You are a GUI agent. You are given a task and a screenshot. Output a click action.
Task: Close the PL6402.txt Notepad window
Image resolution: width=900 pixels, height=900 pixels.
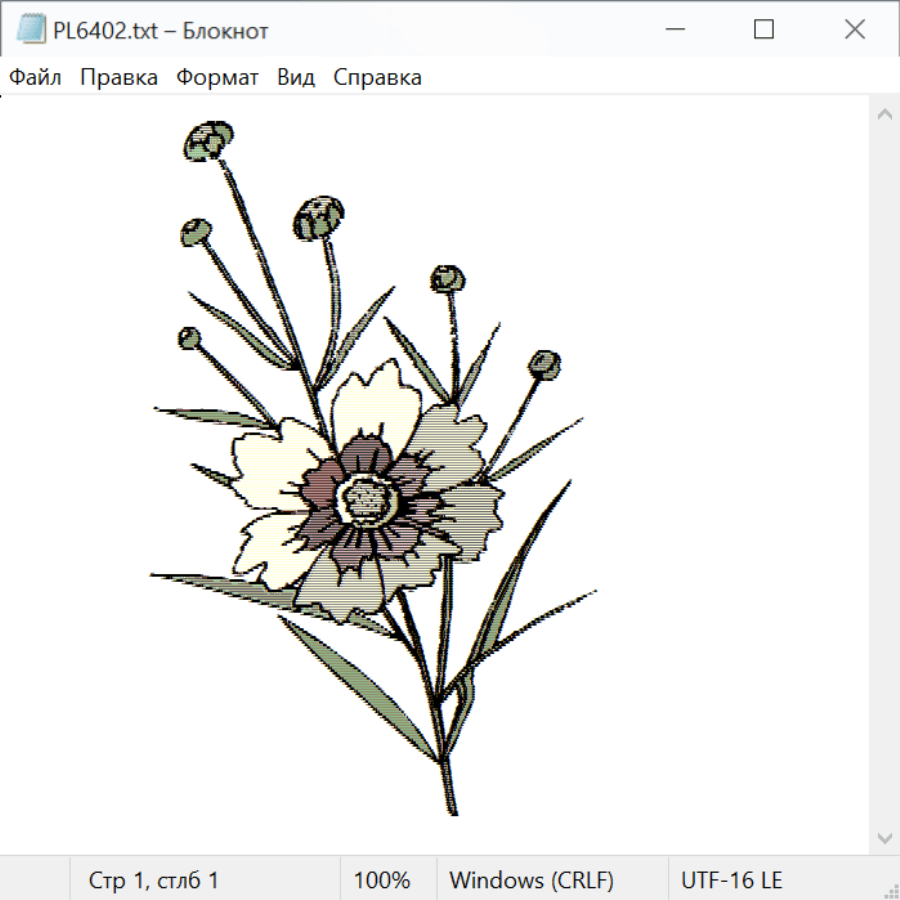pyautogui.click(x=855, y=30)
